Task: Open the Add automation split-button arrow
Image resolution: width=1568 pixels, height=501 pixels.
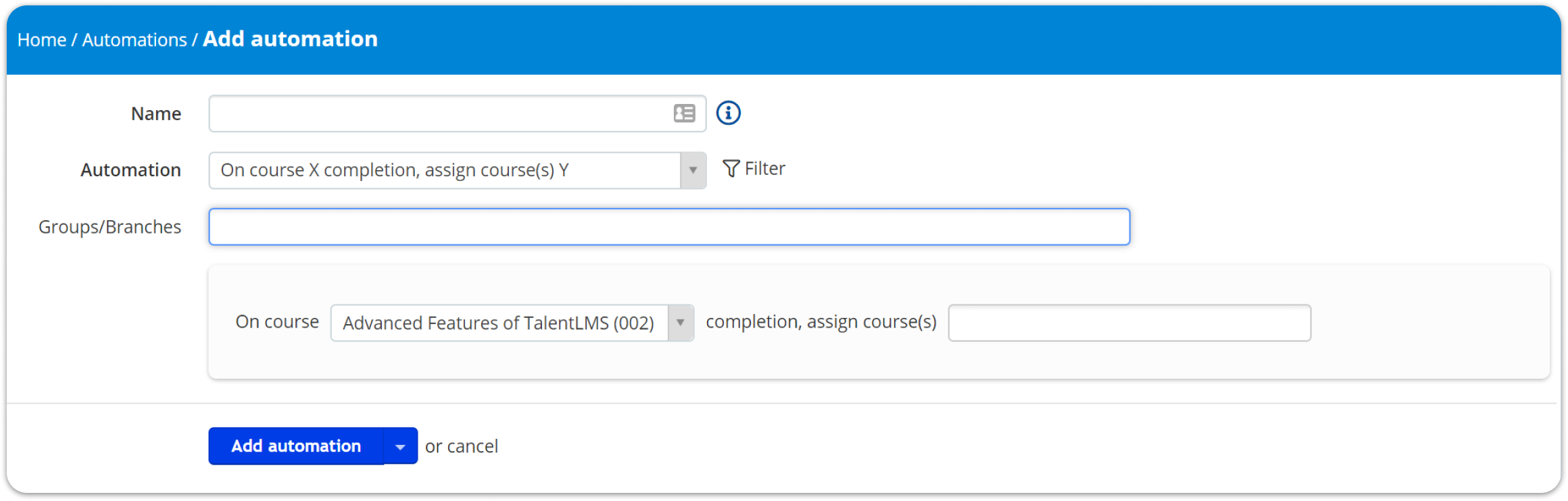Action: pyautogui.click(x=400, y=446)
